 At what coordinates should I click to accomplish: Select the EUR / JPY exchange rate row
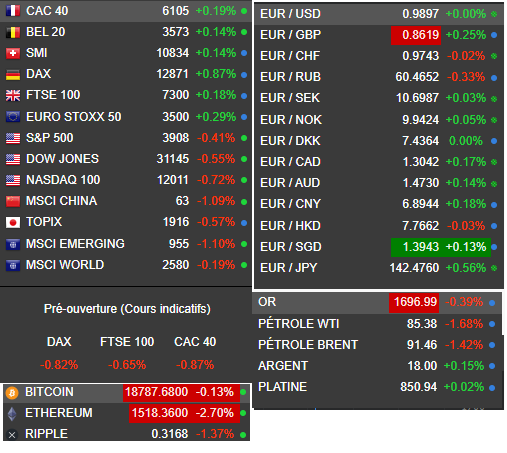tap(379, 268)
